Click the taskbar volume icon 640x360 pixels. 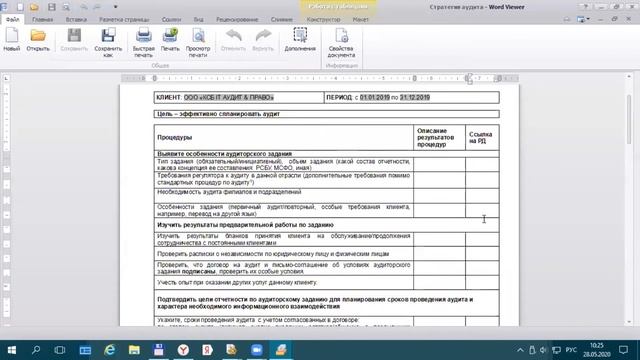(543, 350)
